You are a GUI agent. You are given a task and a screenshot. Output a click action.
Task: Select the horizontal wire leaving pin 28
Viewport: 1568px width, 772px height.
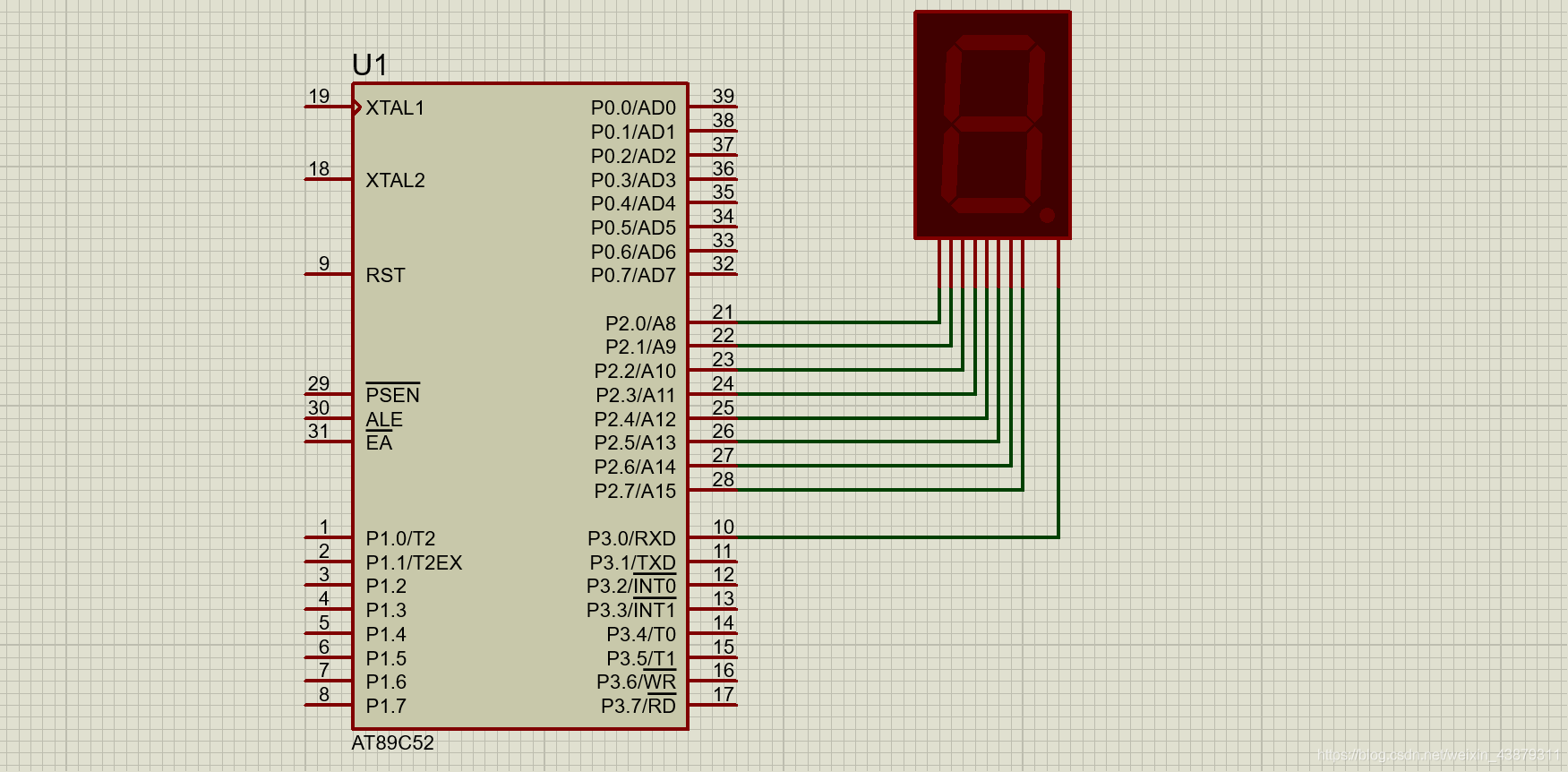879,489
